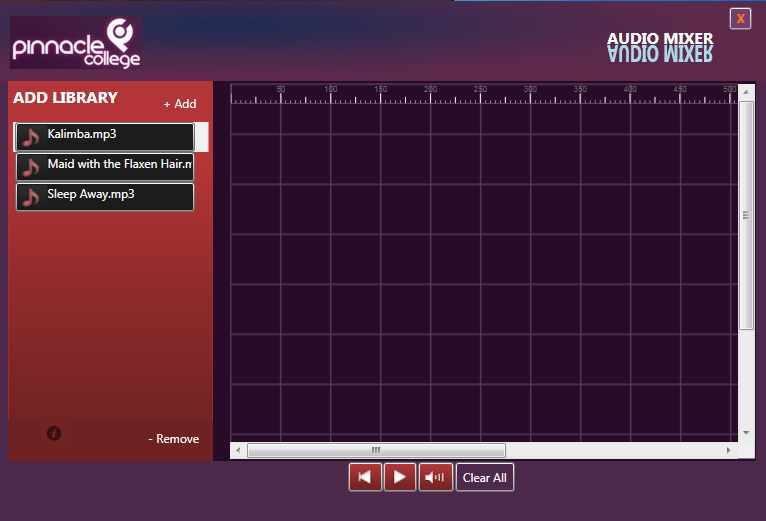Click the music note icon beside Kalimba.mp3
Screen dimensions: 766x521
(31, 137)
